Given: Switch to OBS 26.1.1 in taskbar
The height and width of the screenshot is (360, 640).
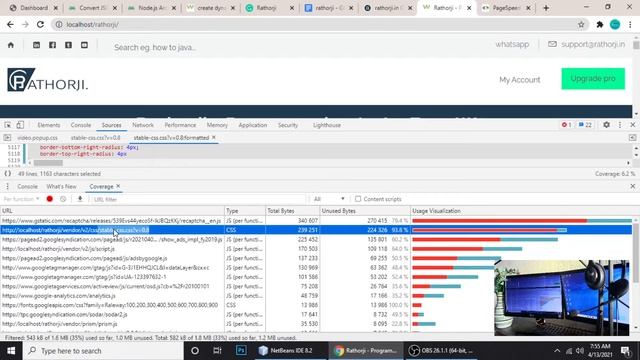Looking at the screenshot, I should 442,351.
